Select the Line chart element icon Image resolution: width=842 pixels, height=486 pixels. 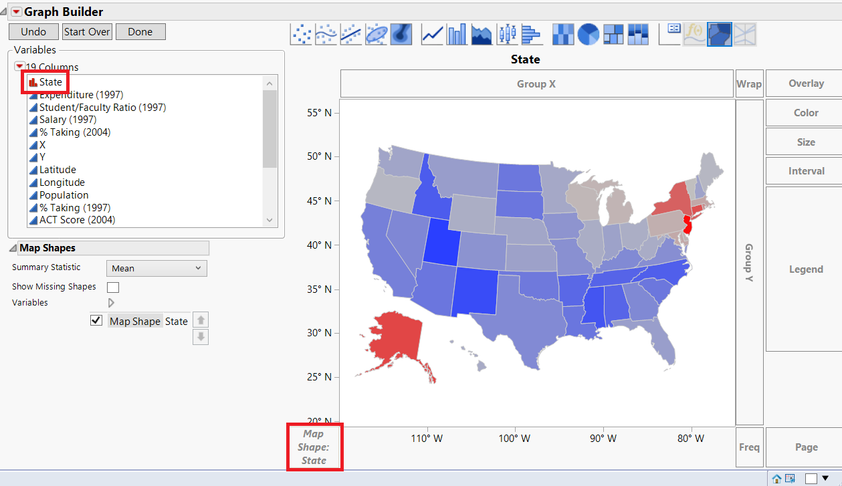tap(432, 34)
